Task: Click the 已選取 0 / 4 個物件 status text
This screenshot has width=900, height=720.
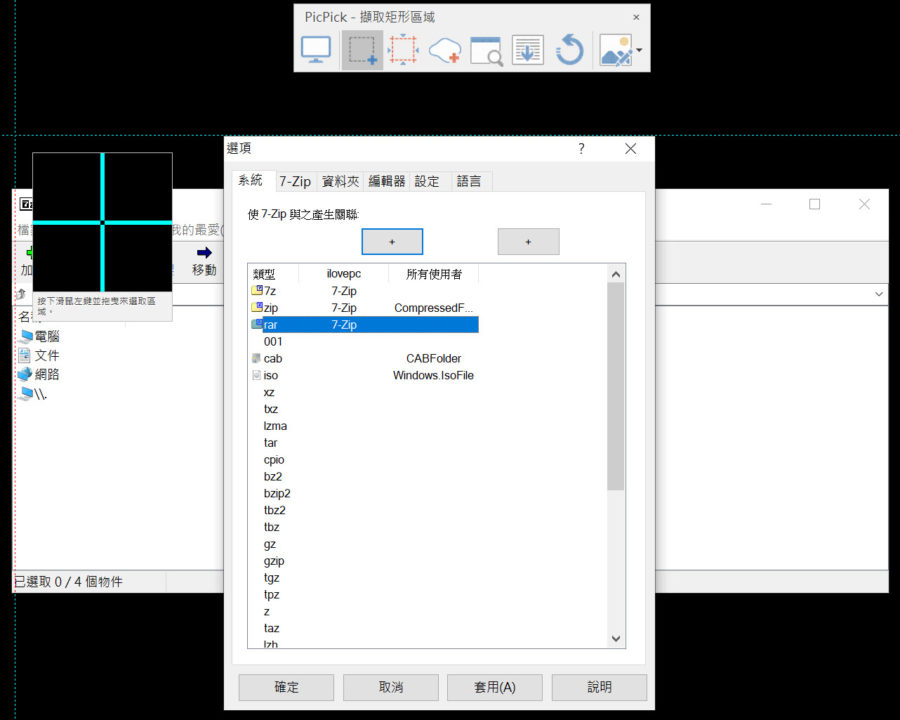Action: point(68,582)
